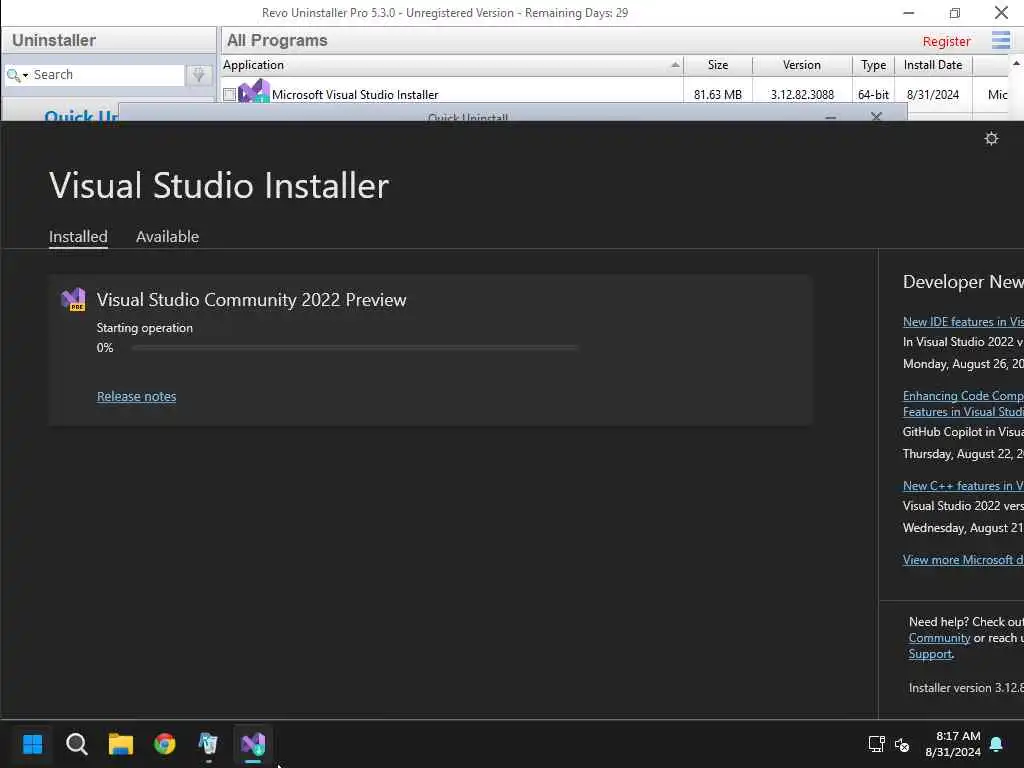Click 'Visual Studio Community 2022 Preview' title
The image size is (1024, 768).
[x=251, y=300]
